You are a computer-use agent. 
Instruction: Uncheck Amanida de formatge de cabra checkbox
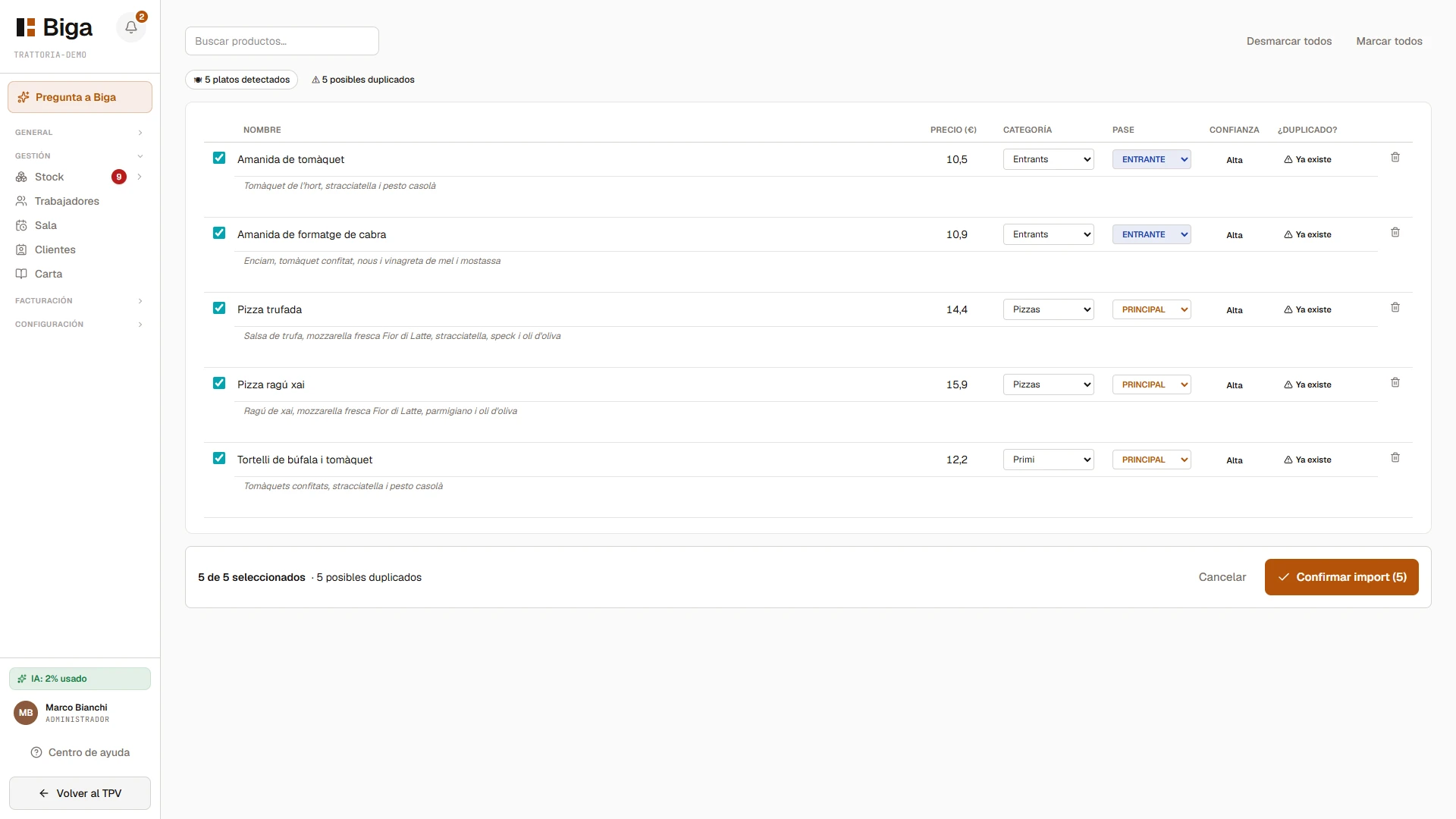[219, 233]
